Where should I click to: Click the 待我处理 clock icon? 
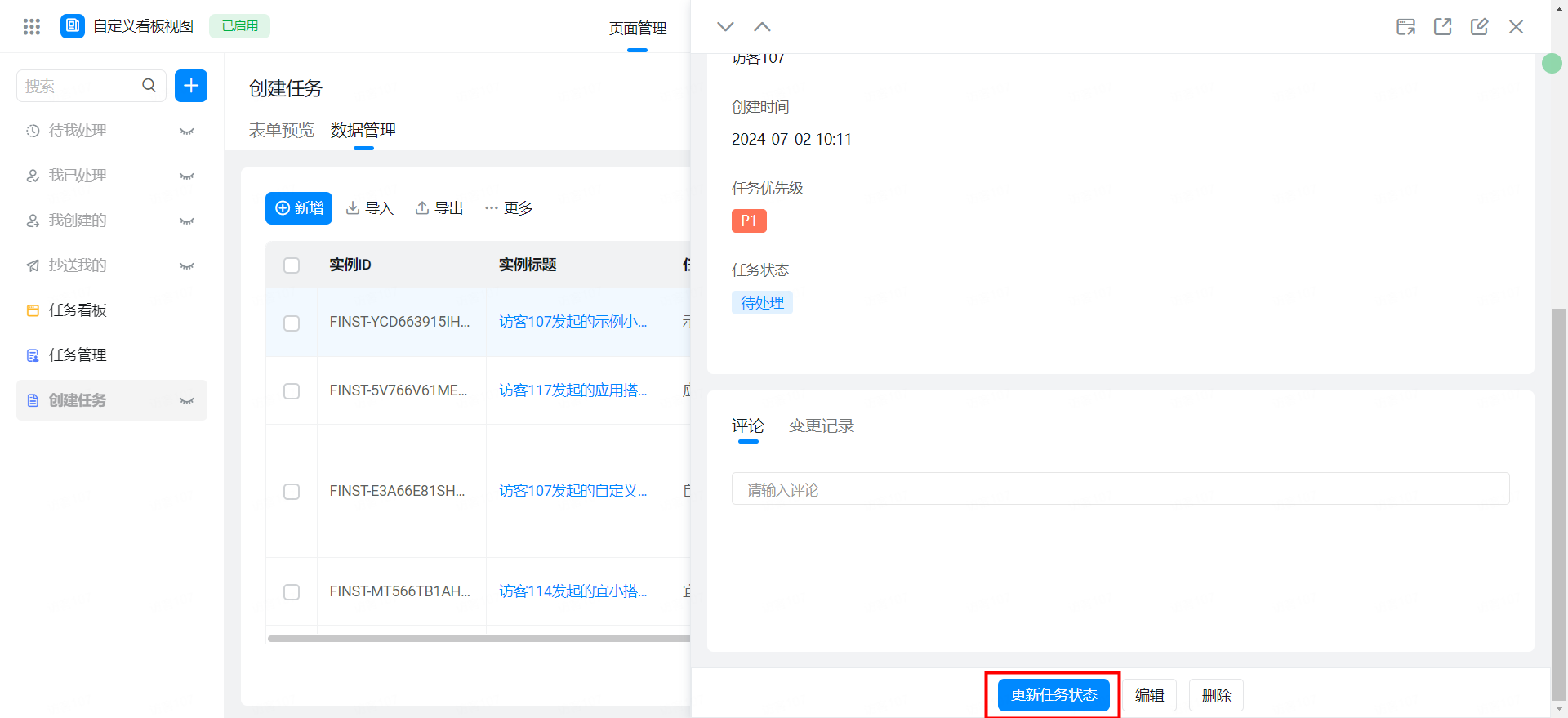33,131
